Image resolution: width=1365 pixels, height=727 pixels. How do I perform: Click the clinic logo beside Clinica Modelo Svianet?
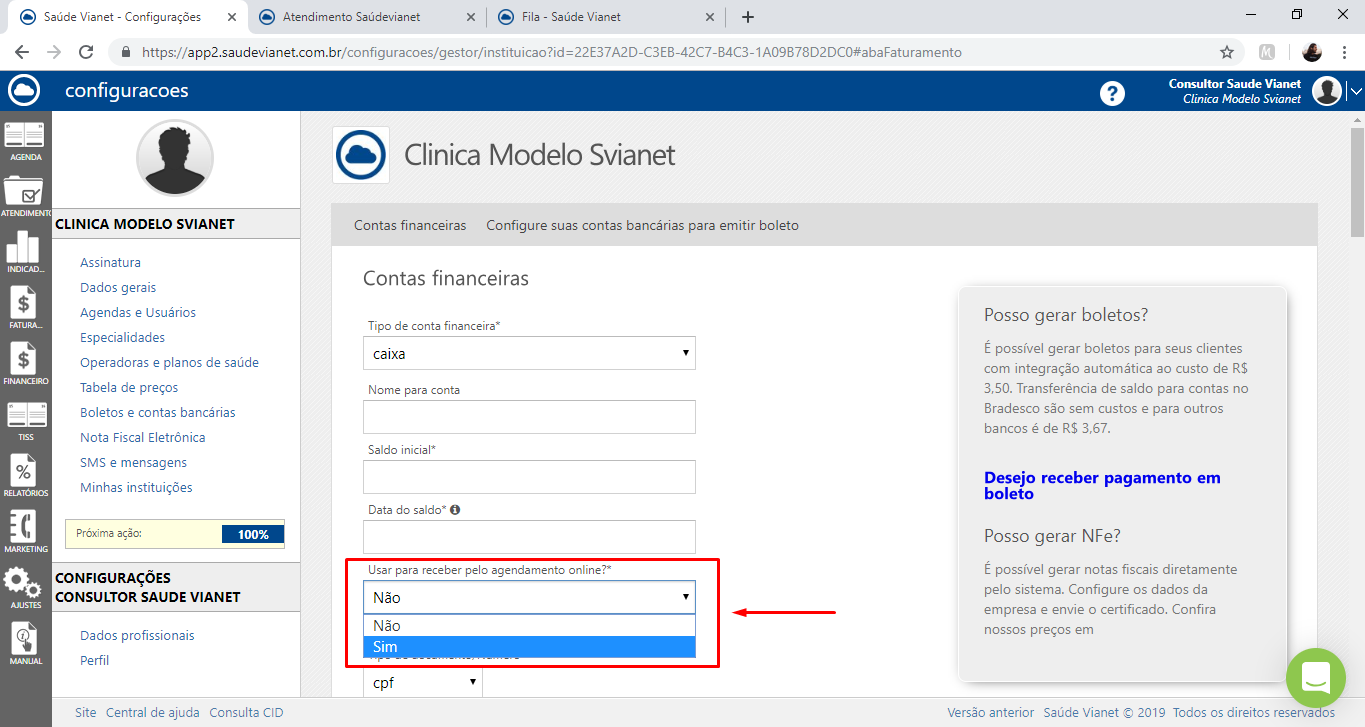pos(361,155)
